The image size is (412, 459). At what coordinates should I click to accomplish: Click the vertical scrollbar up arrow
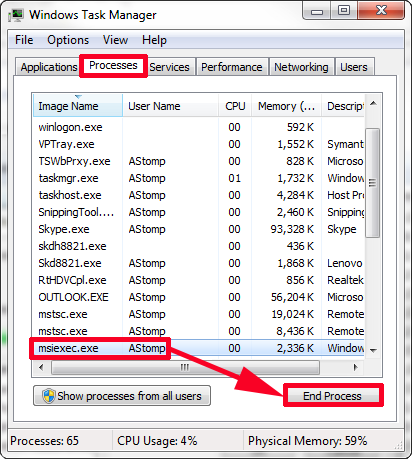click(x=373, y=104)
